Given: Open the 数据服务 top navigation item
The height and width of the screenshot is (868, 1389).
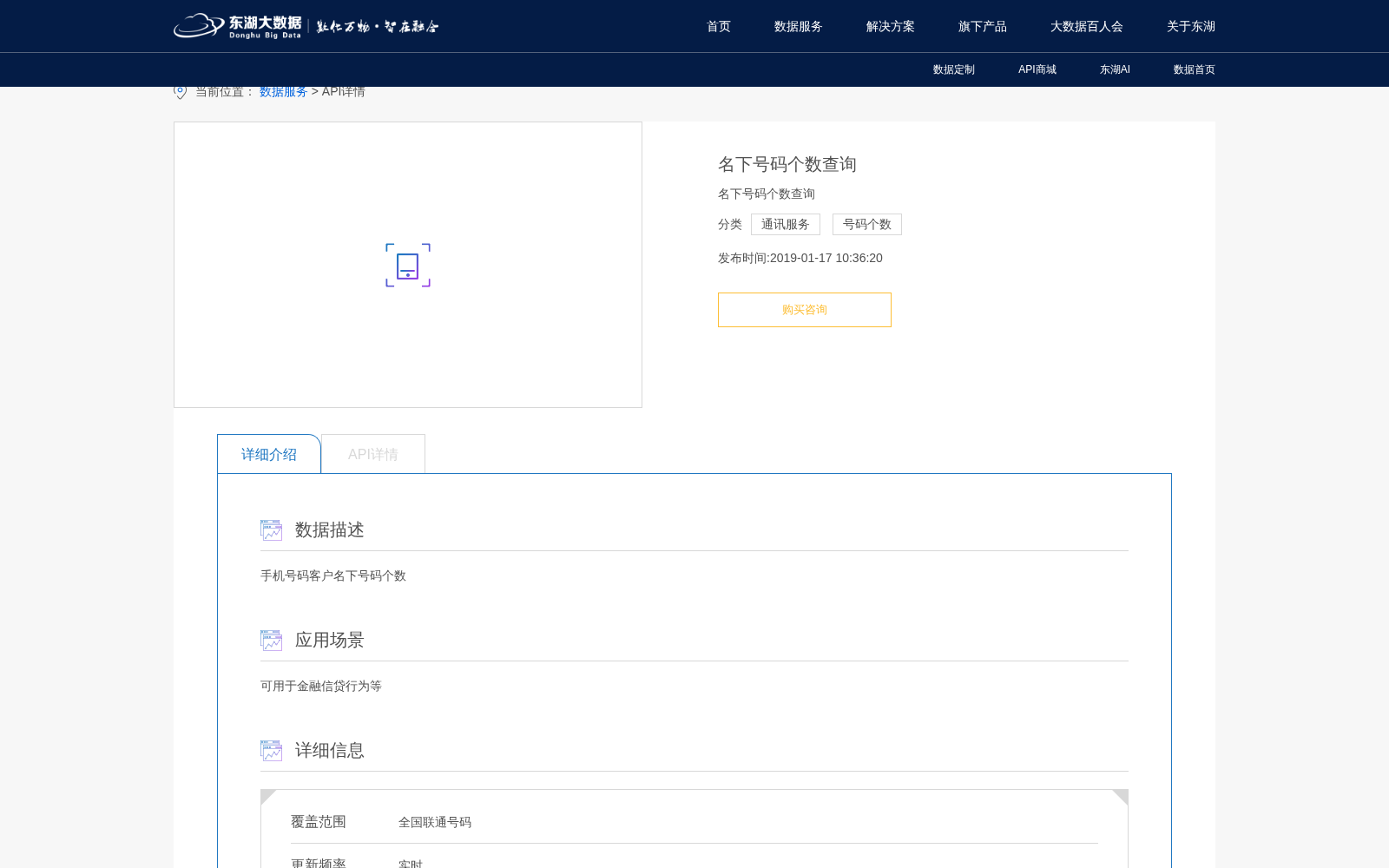Looking at the screenshot, I should 799,26.
